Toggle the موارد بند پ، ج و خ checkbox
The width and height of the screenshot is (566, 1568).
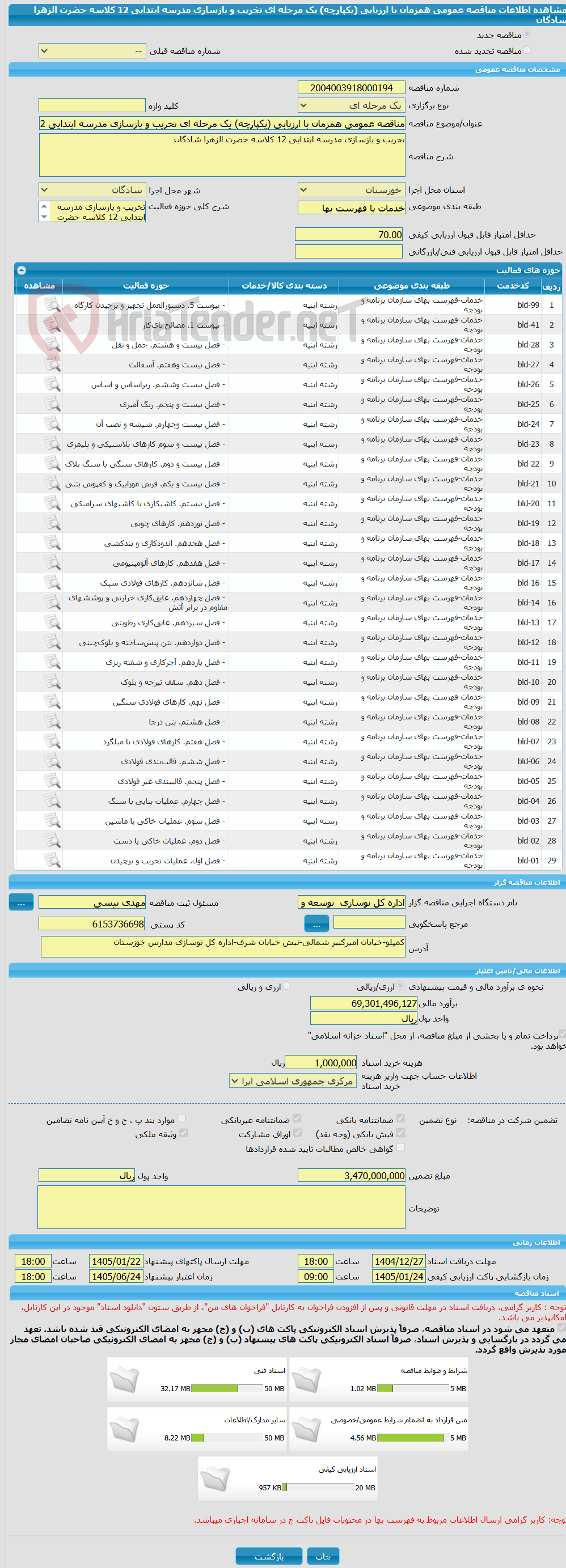pyautogui.click(x=181, y=1118)
